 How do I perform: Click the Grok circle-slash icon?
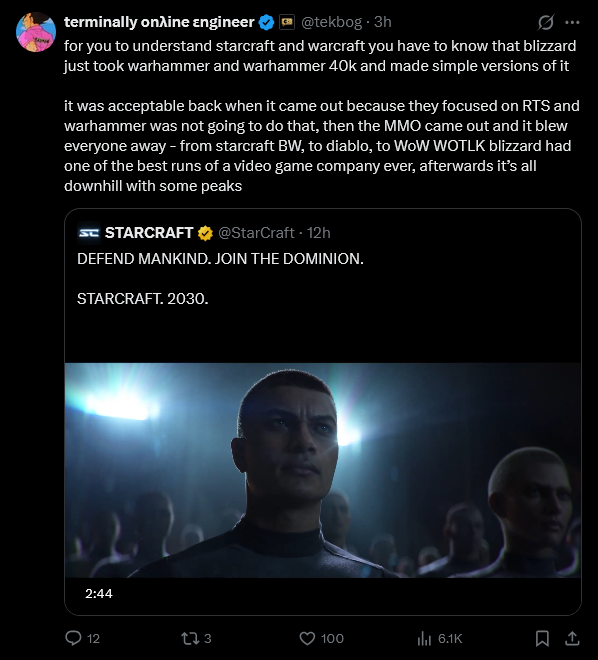pos(545,22)
